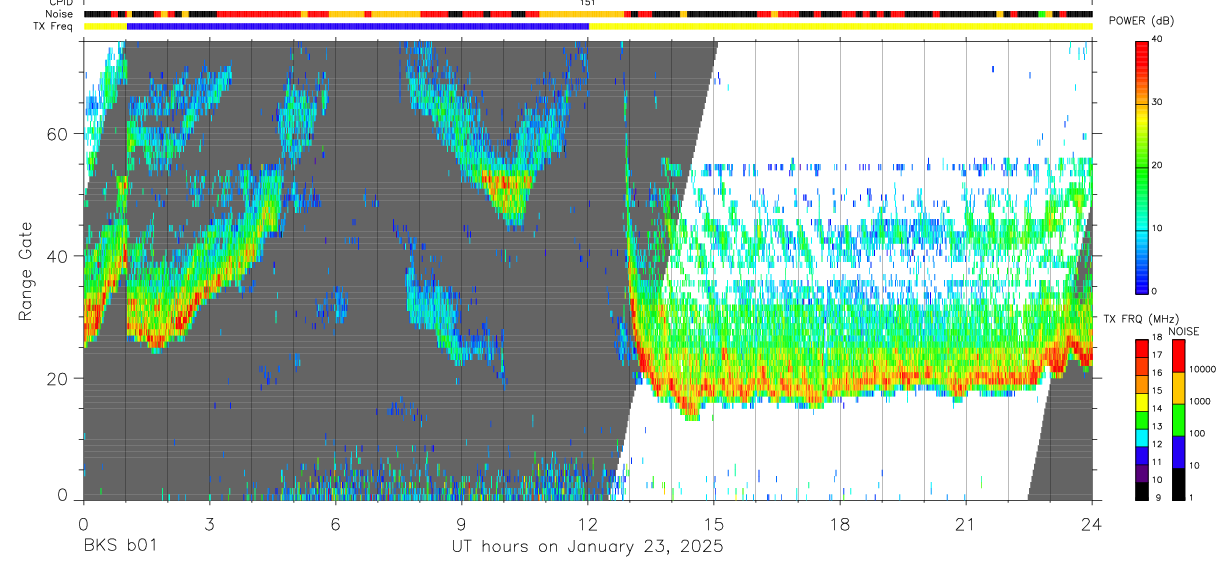Select the 9 tick on UT hours axis
This screenshot has width=1228, height=567.
pyautogui.click(x=461, y=524)
